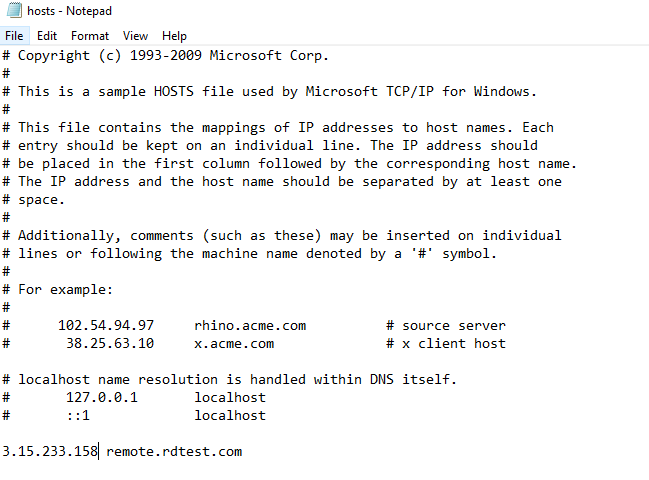Screen dimensions: 649x480
Task: Click the 'hosts - Notepad' window title
Action: (69, 11)
